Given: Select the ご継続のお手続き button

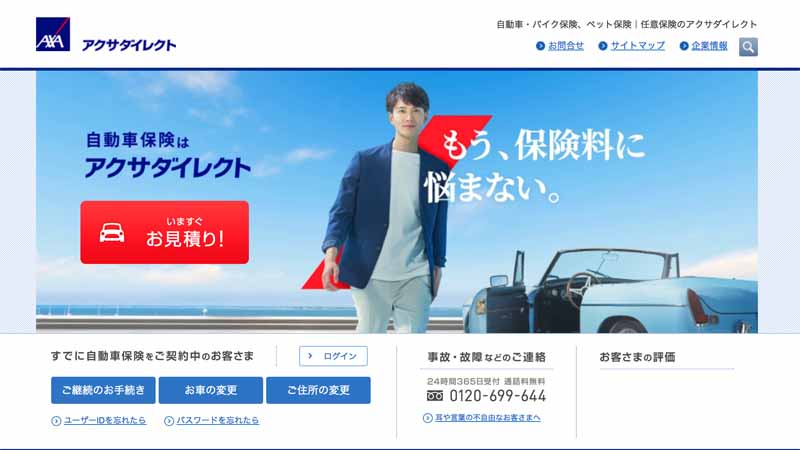Looking at the screenshot, I should point(104,390).
